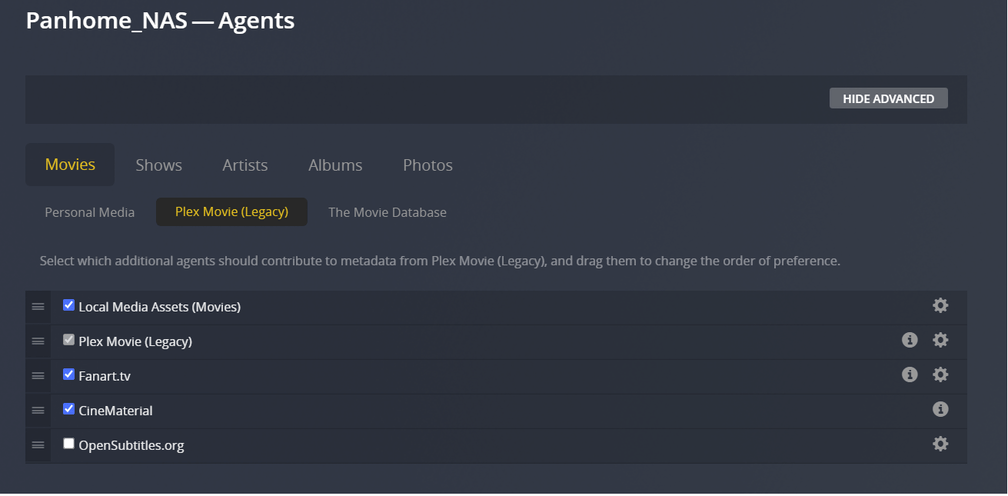
Task: Open settings gear for Plex Movie (Legacy) row
Action: click(940, 340)
